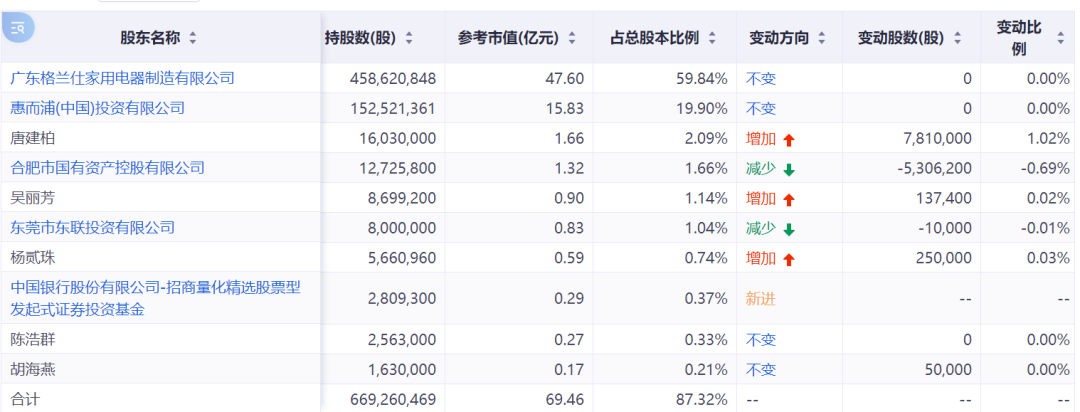Screen dimensions: 1080x412
Task: Click 增加 label in 唐建柏 row
Action: 761,138
